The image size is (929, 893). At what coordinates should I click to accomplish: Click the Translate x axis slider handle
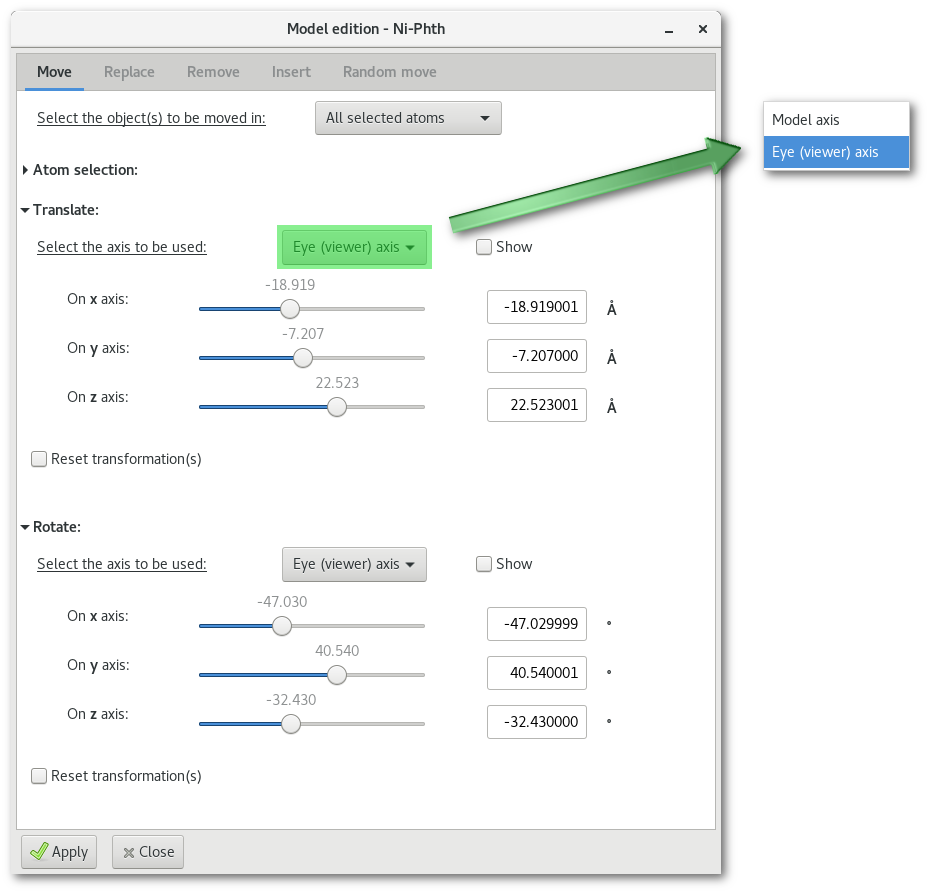(x=289, y=308)
